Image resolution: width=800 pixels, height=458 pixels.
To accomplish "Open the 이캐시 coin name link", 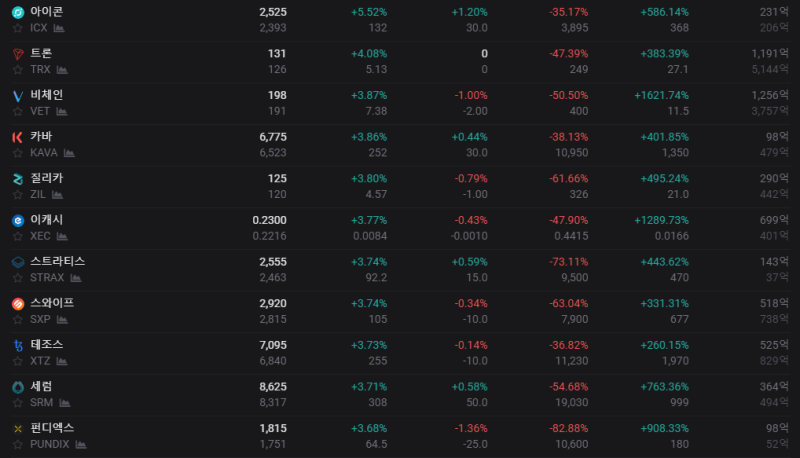I will [46, 220].
